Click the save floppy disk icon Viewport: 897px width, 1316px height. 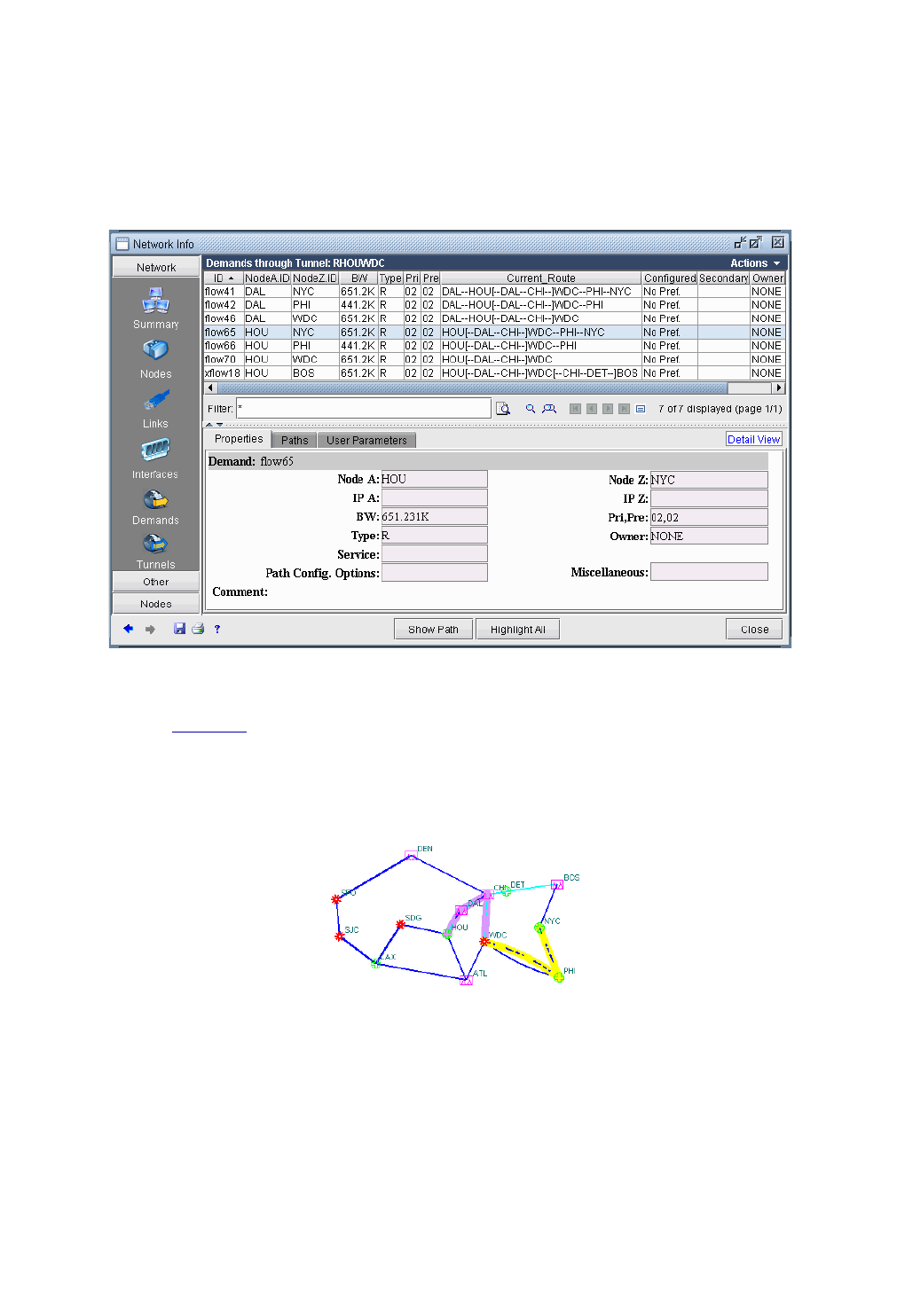pos(179,629)
